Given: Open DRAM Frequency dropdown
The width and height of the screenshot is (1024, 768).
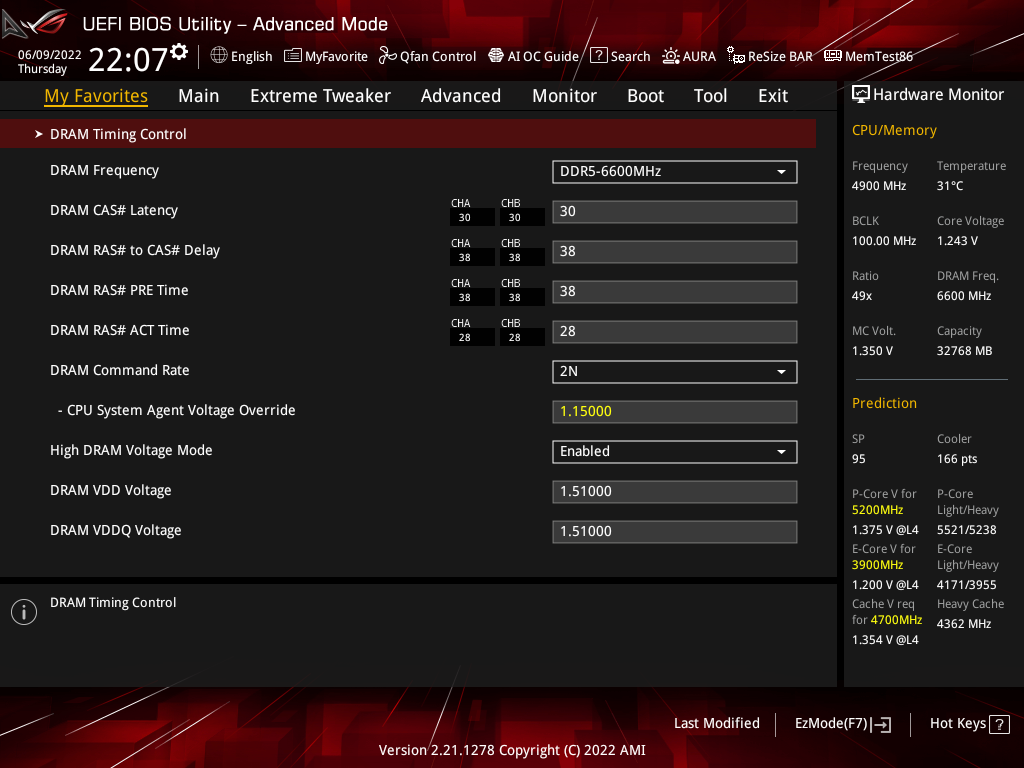Looking at the screenshot, I should (x=675, y=172).
